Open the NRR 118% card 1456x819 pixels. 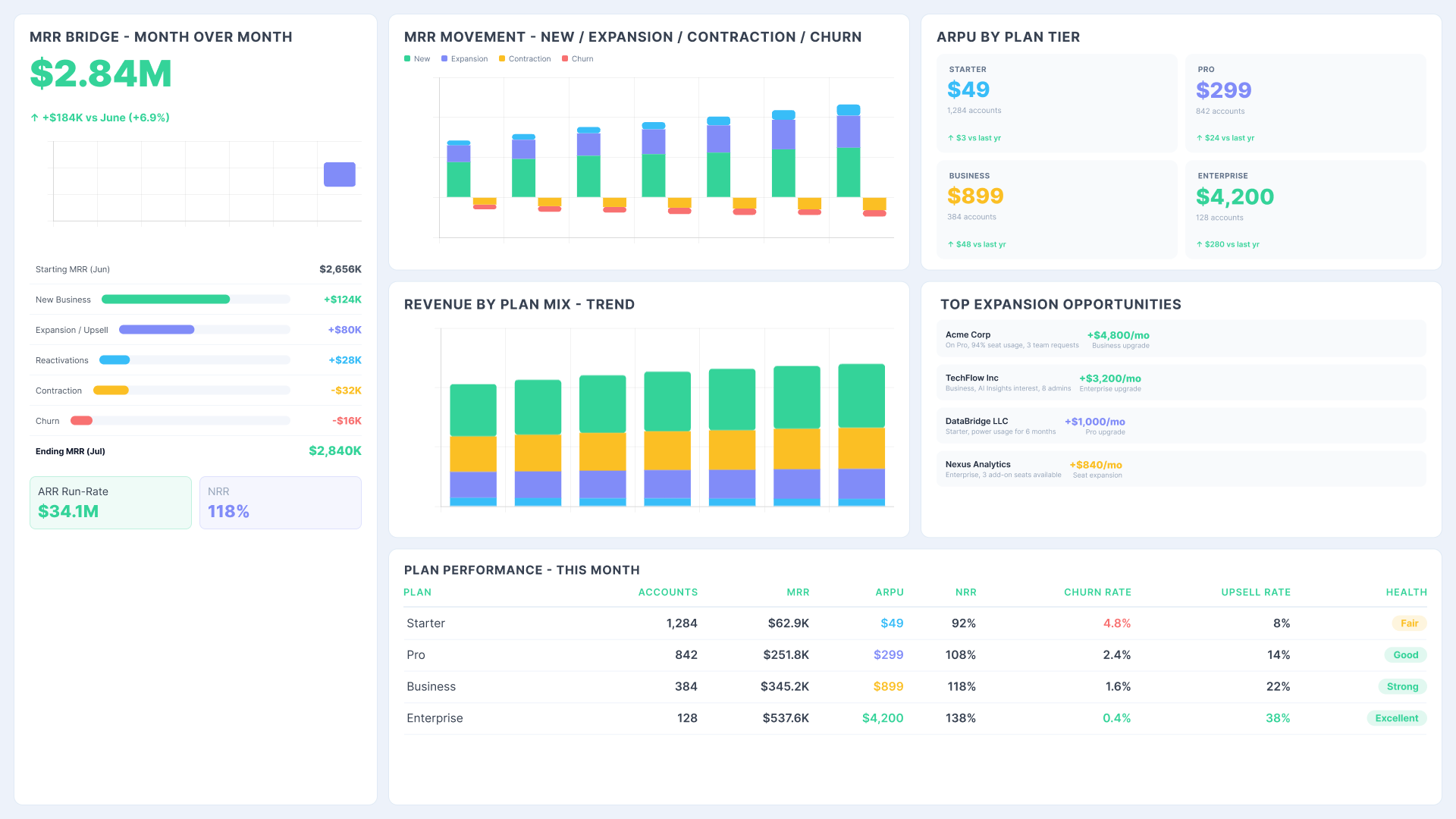point(281,503)
